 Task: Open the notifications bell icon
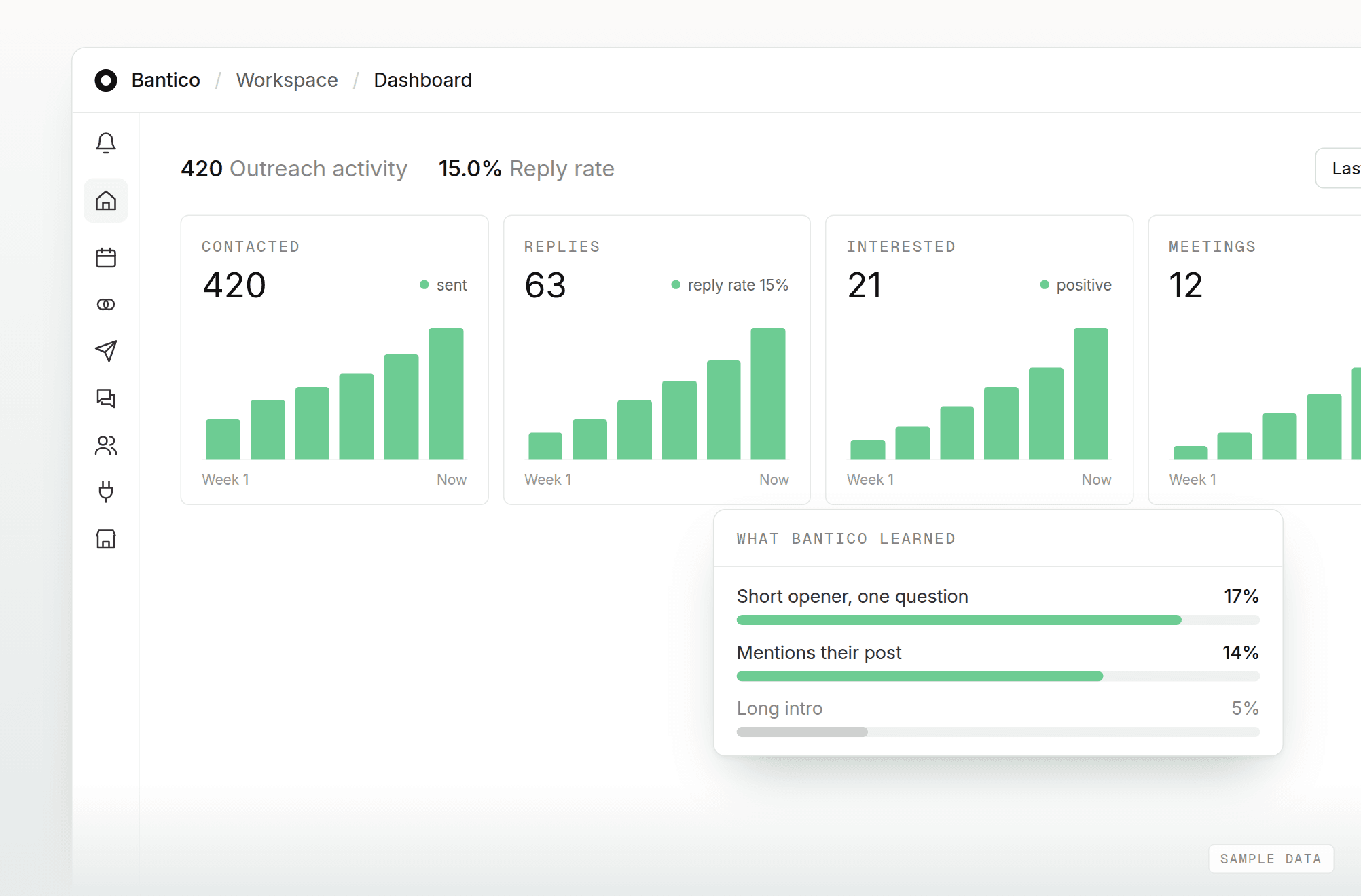coord(106,143)
